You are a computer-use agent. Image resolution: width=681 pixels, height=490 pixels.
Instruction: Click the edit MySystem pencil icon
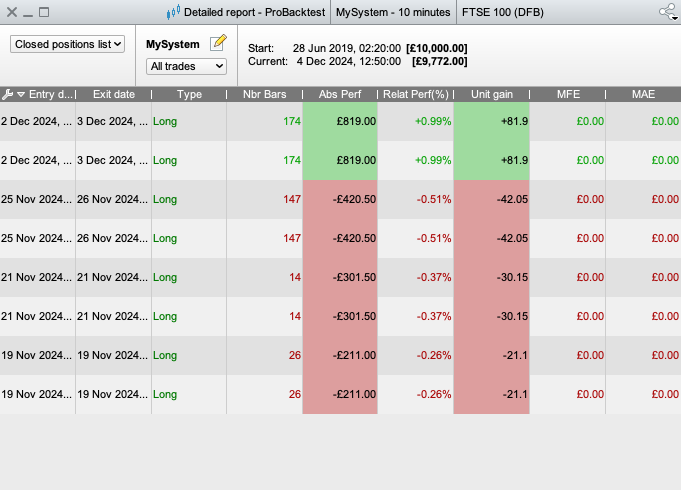(218, 43)
